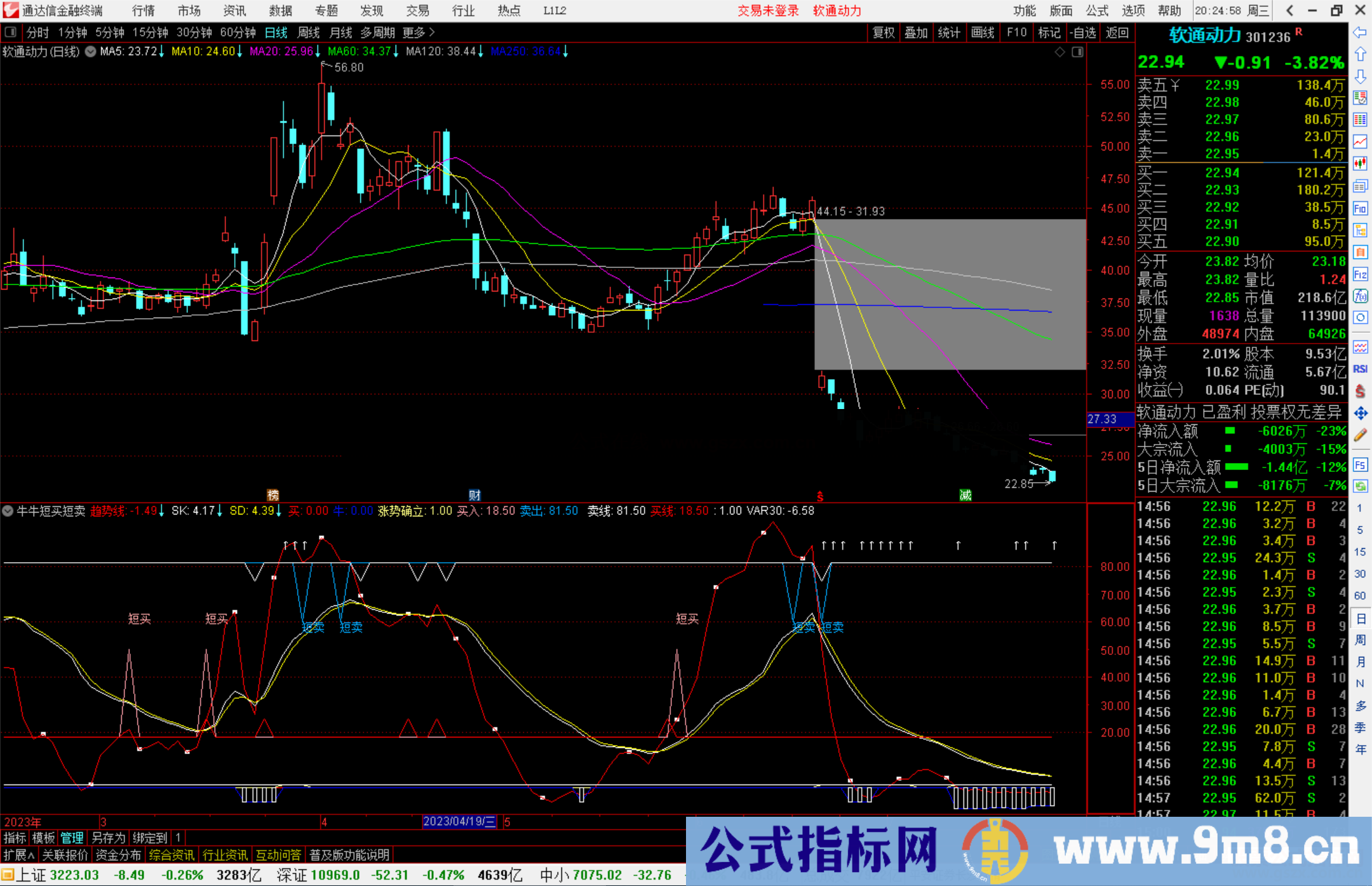Click the left-arrow back icon in sidebar
Screen dimensions: 1372x886
[1360, 32]
